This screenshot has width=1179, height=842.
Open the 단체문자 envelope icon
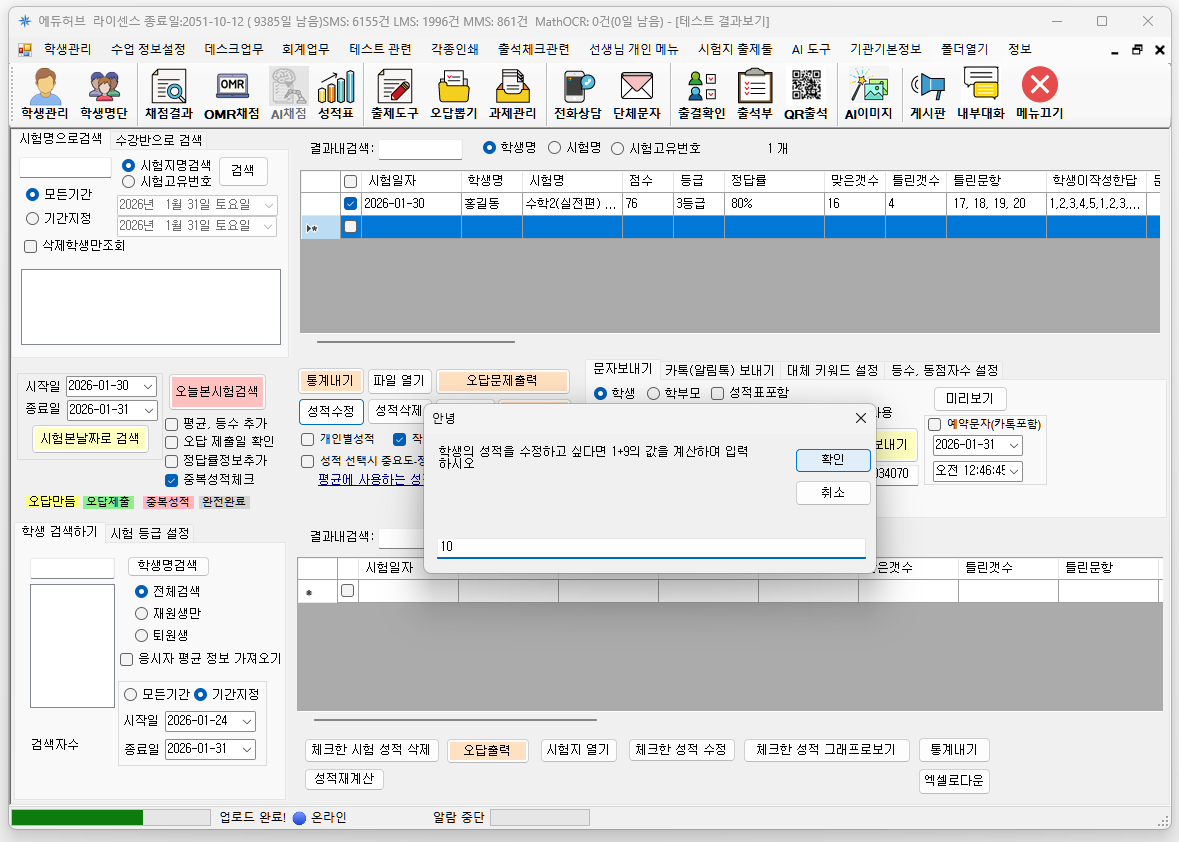(636, 94)
